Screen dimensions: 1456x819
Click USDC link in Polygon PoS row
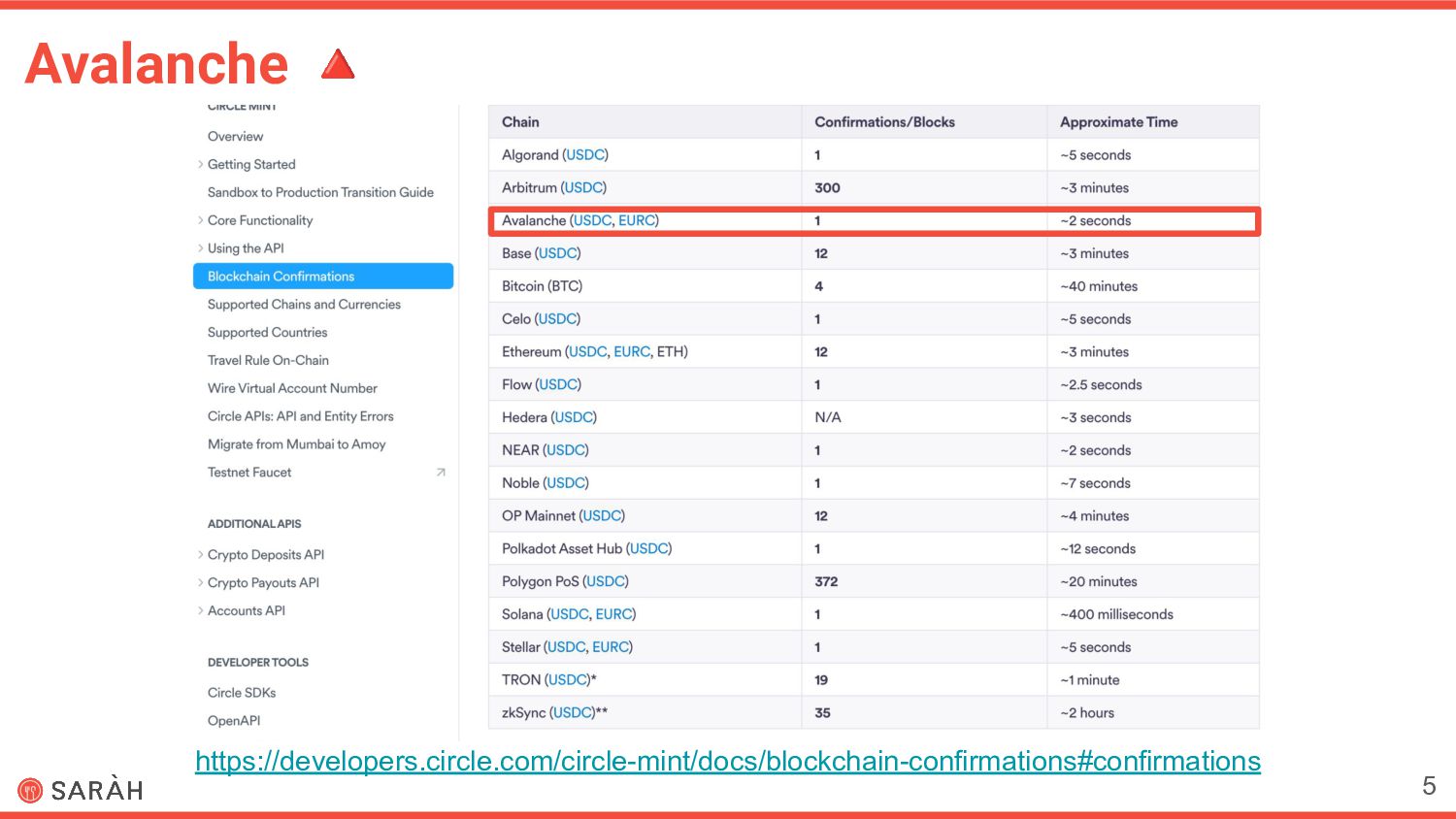click(x=606, y=582)
